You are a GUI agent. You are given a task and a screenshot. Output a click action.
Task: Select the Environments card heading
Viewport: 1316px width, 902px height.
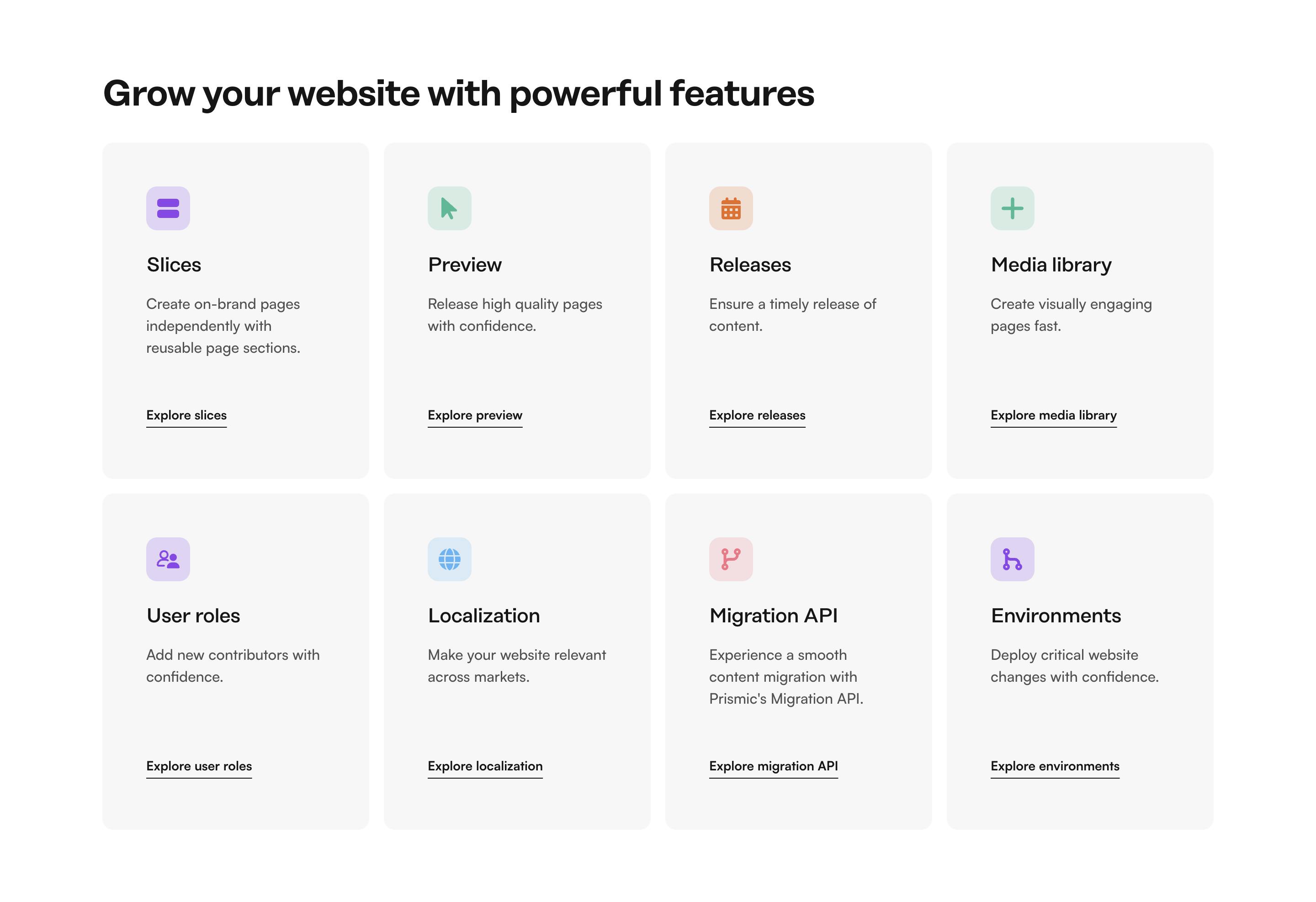click(1056, 615)
